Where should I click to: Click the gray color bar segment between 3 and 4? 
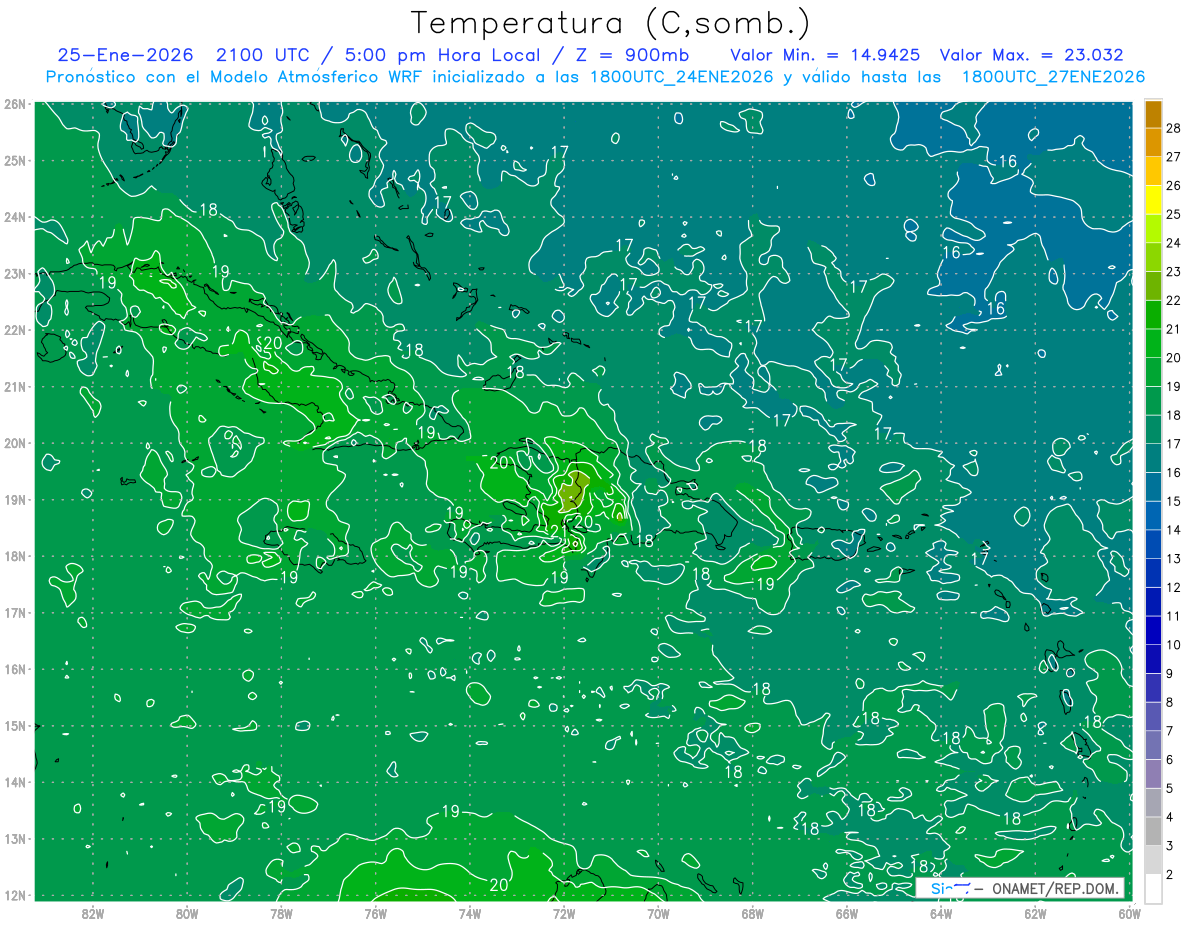pyautogui.click(x=1153, y=830)
